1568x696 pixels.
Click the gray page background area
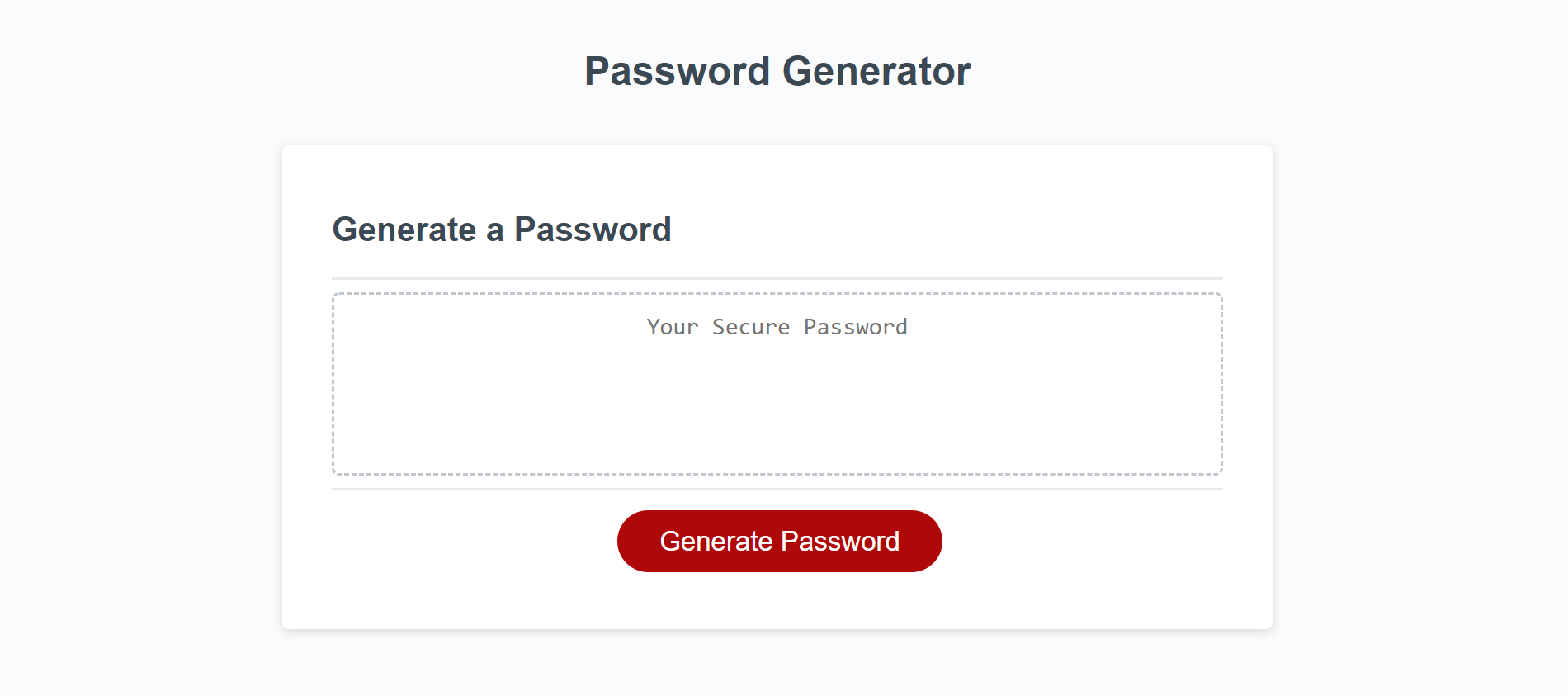pyautogui.click(x=124, y=347)
